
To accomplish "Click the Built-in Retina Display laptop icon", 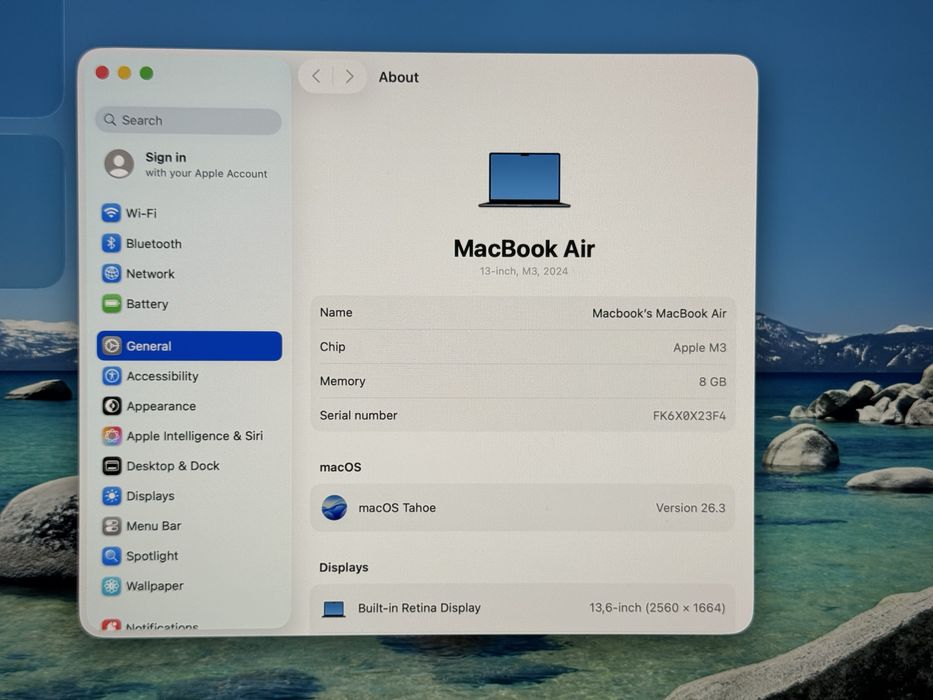I will click(x=334, y=609).
